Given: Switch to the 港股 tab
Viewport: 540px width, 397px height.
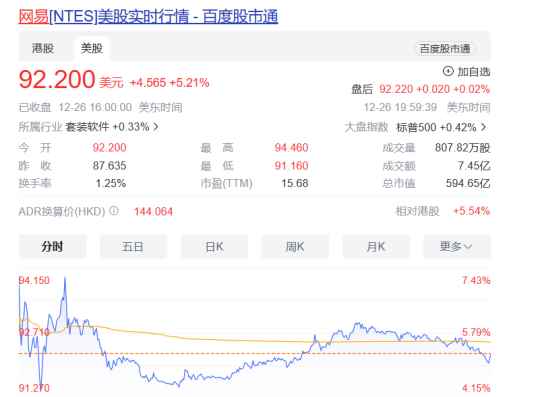Looking at the screenshot, I should pos(43,48).
